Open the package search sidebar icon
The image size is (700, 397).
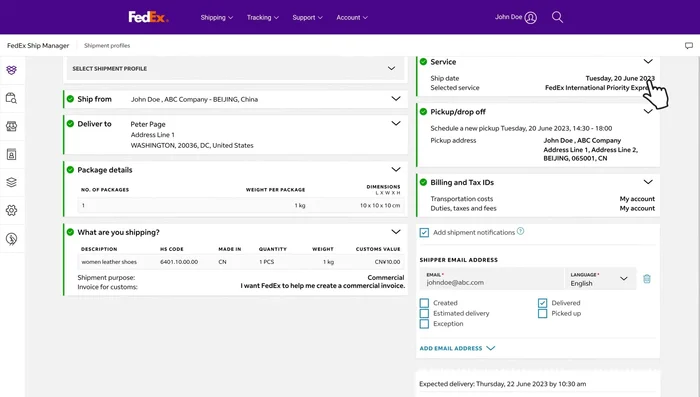12,98
